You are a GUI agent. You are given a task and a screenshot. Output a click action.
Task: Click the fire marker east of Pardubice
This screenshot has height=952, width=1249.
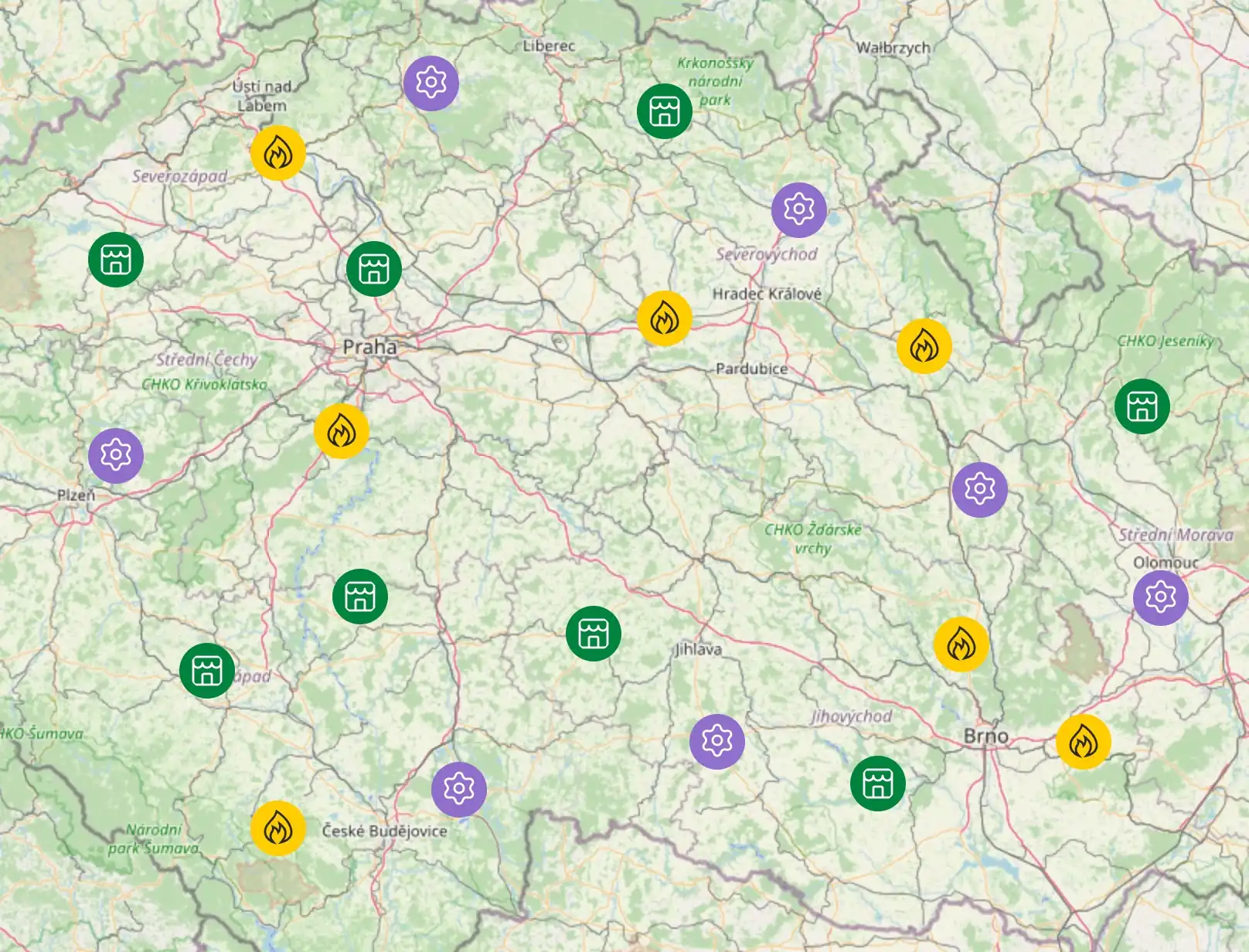[924, 348]
